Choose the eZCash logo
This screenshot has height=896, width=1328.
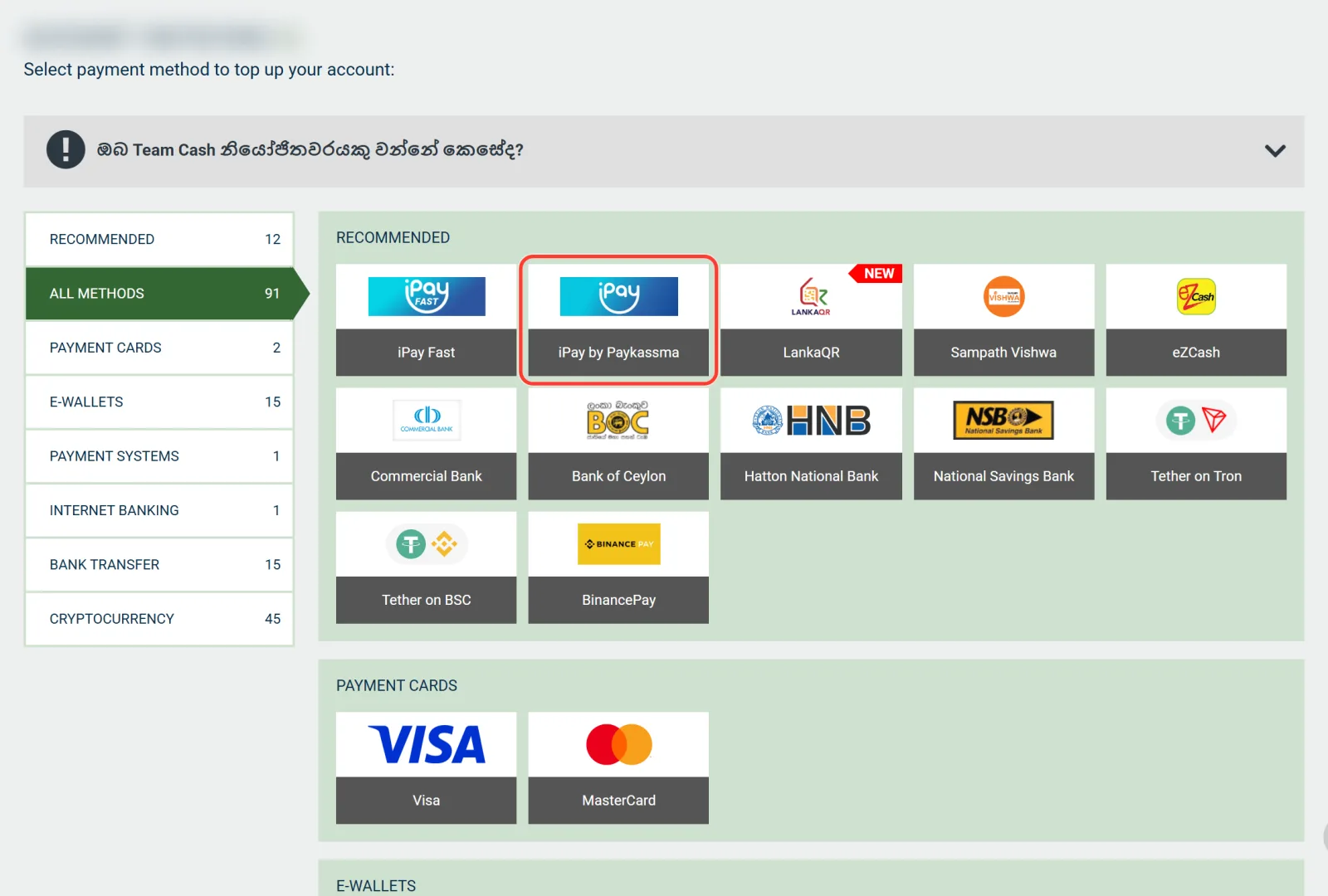click(1196, 296)
